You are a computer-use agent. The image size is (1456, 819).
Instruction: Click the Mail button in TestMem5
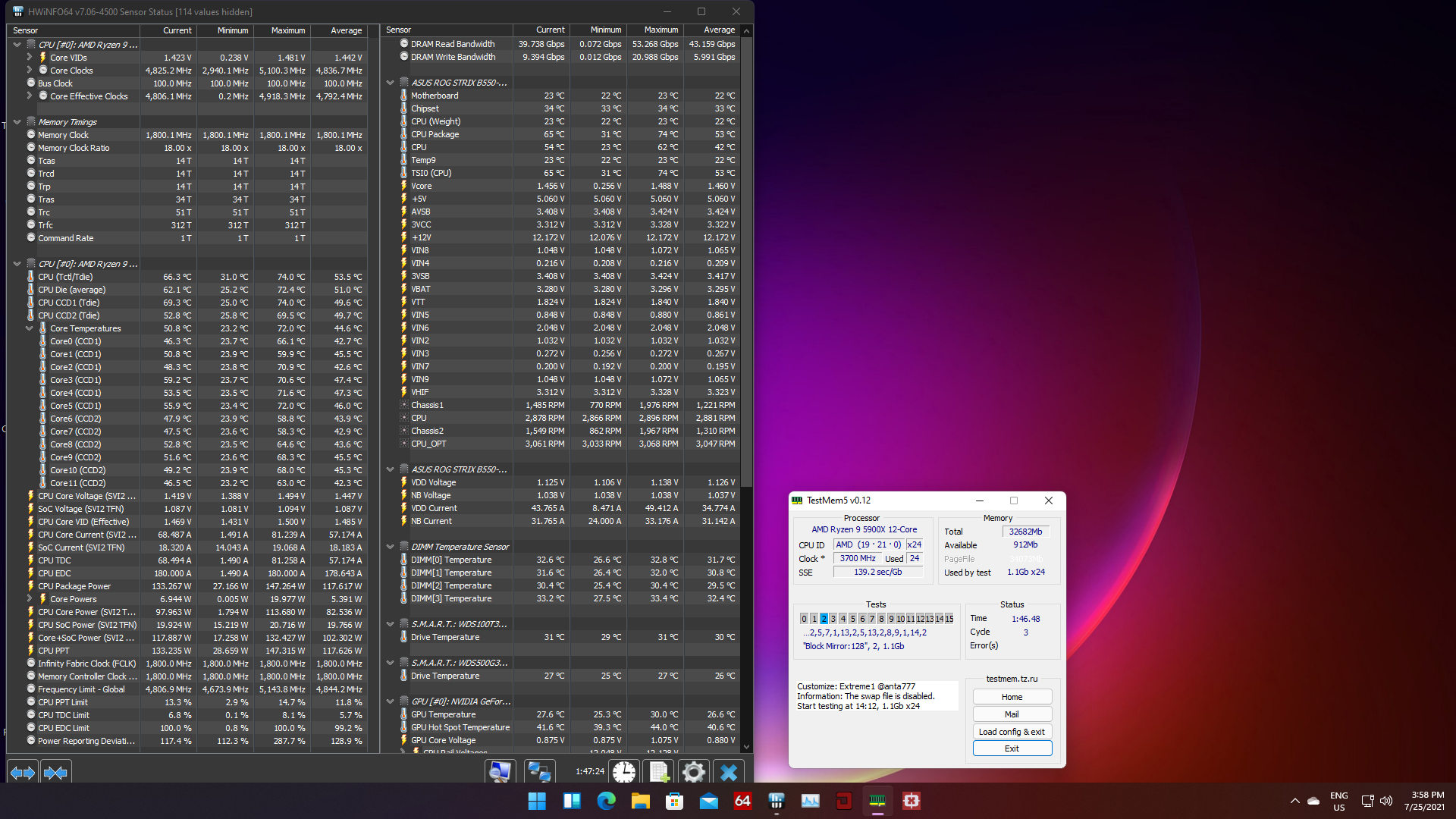click(x=1012, y=714)
